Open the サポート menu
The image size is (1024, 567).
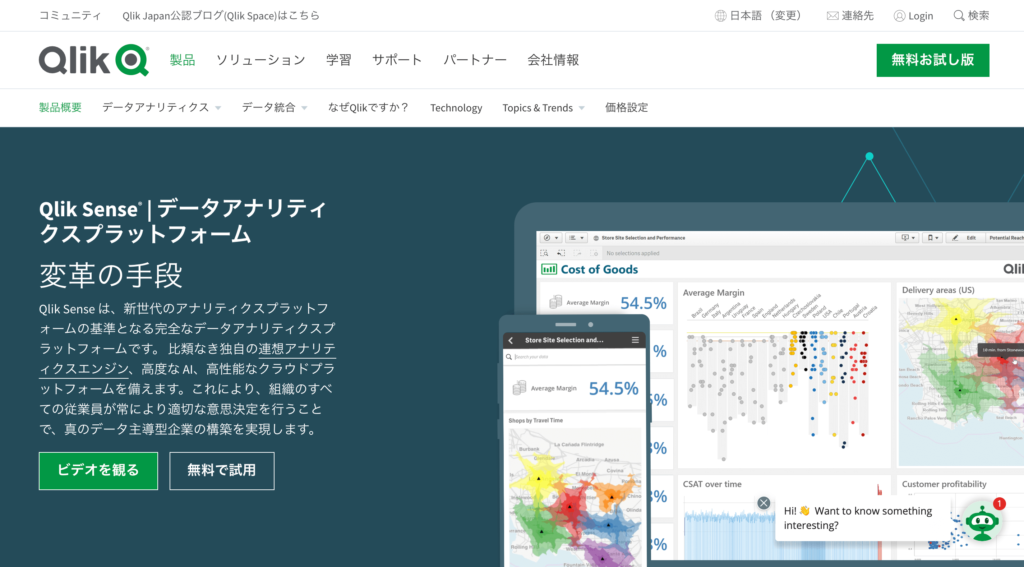coord(397,60)
